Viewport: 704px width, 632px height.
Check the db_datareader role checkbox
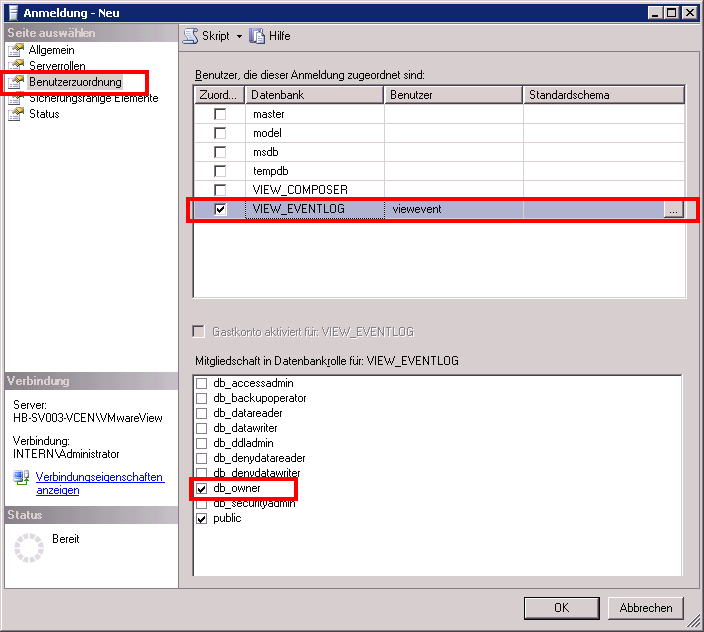coord(202,414)
